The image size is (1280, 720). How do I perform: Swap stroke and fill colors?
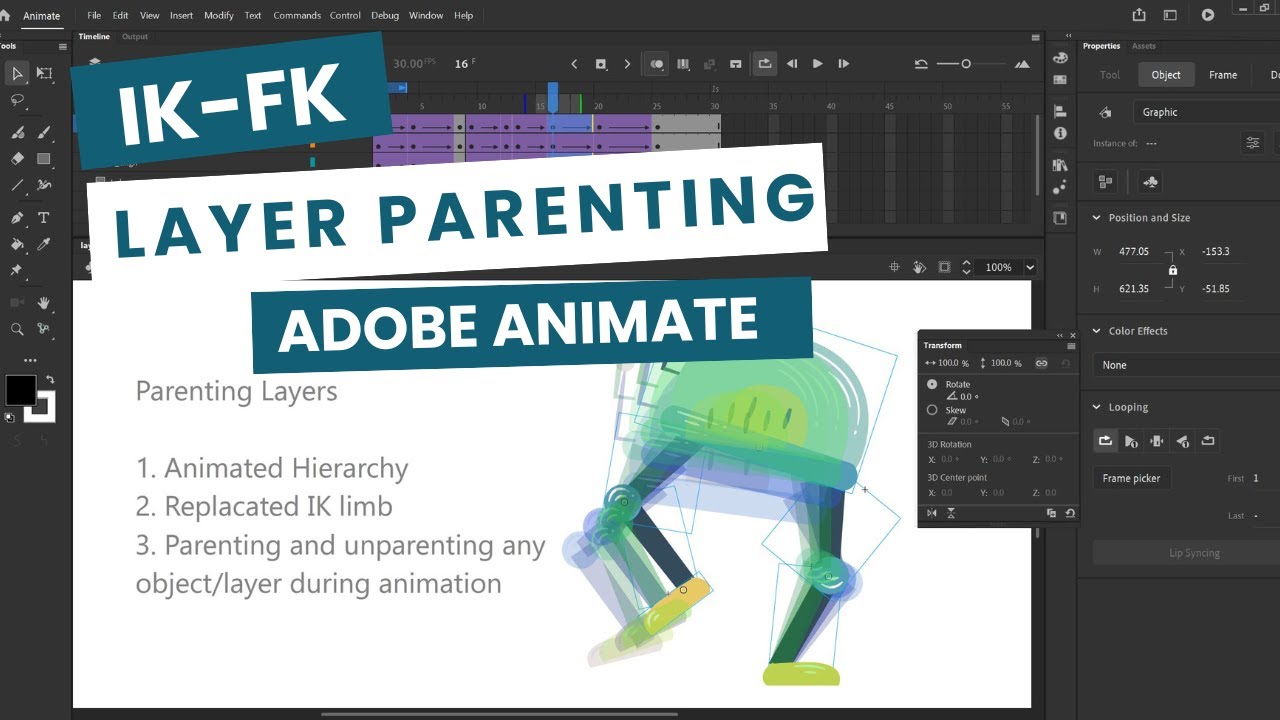point(50,380)
